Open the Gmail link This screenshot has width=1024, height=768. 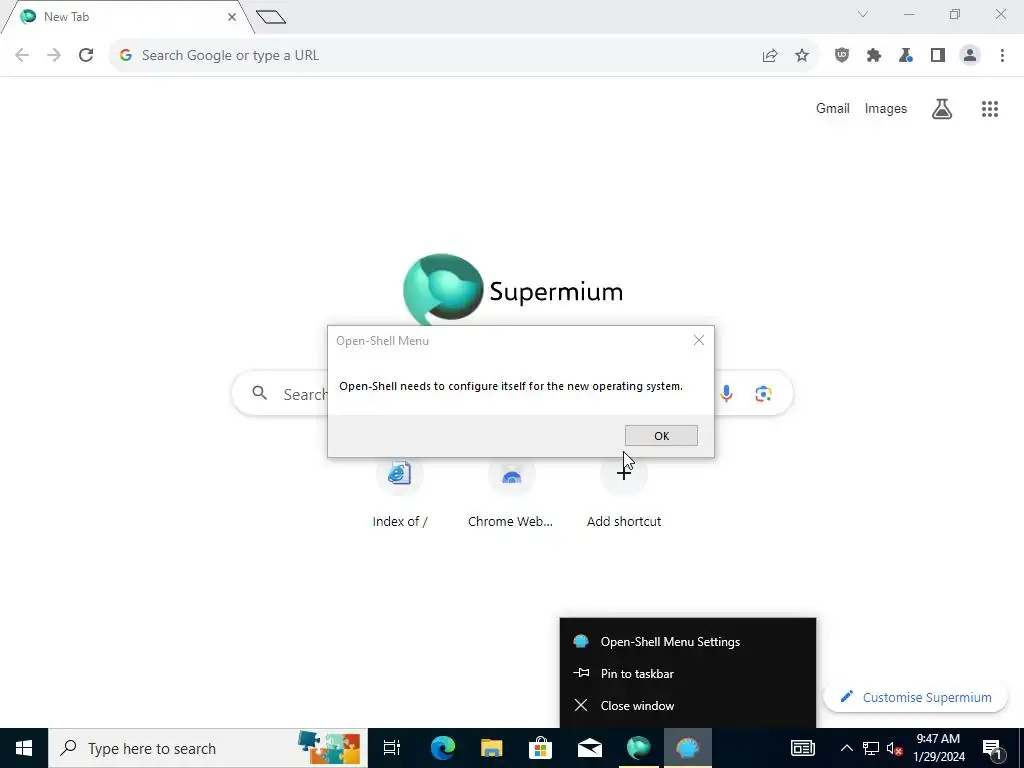[x=833, y=108]
